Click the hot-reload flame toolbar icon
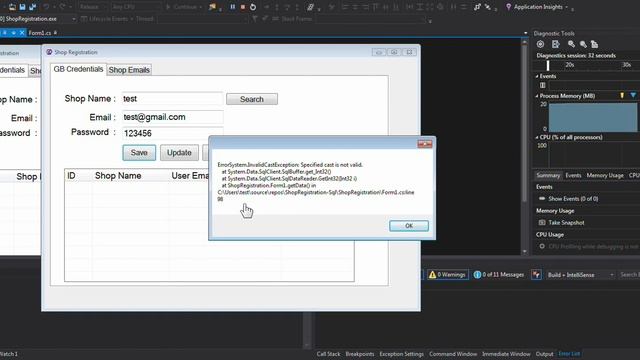 pyautogui.click(x=212, y=7)
